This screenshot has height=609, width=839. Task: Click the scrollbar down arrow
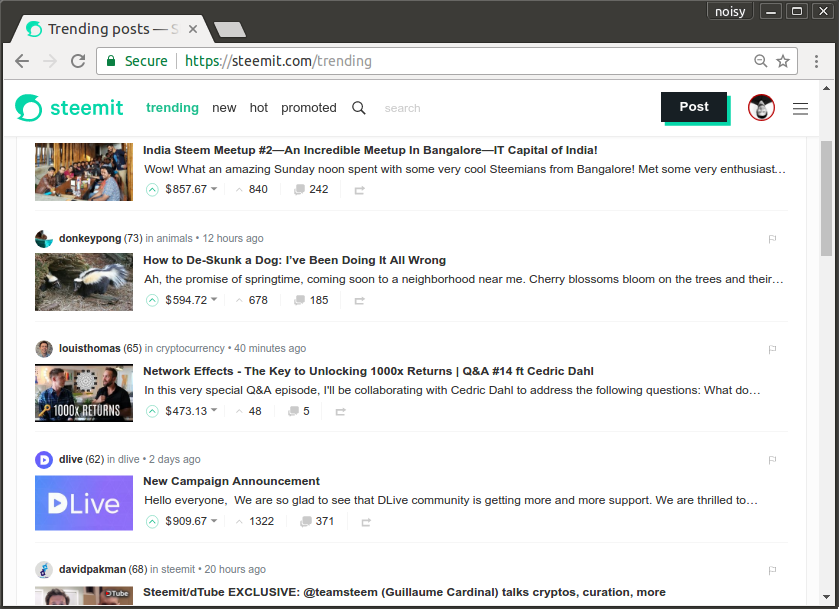pyautogui.click(x=827, y=596)
